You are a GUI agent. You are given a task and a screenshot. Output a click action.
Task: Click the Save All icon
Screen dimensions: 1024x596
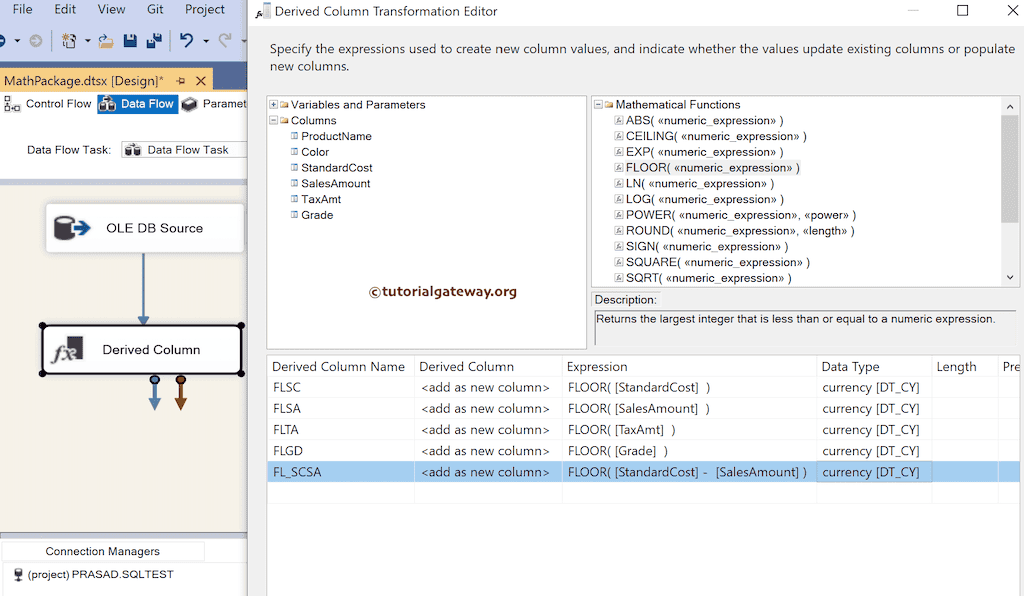point(156,40)
